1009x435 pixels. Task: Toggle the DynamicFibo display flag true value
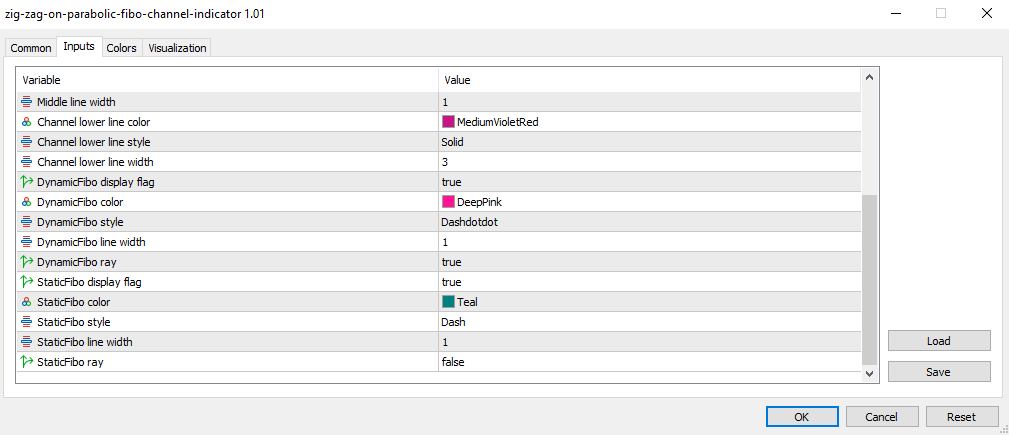click(x=452, y=182)
